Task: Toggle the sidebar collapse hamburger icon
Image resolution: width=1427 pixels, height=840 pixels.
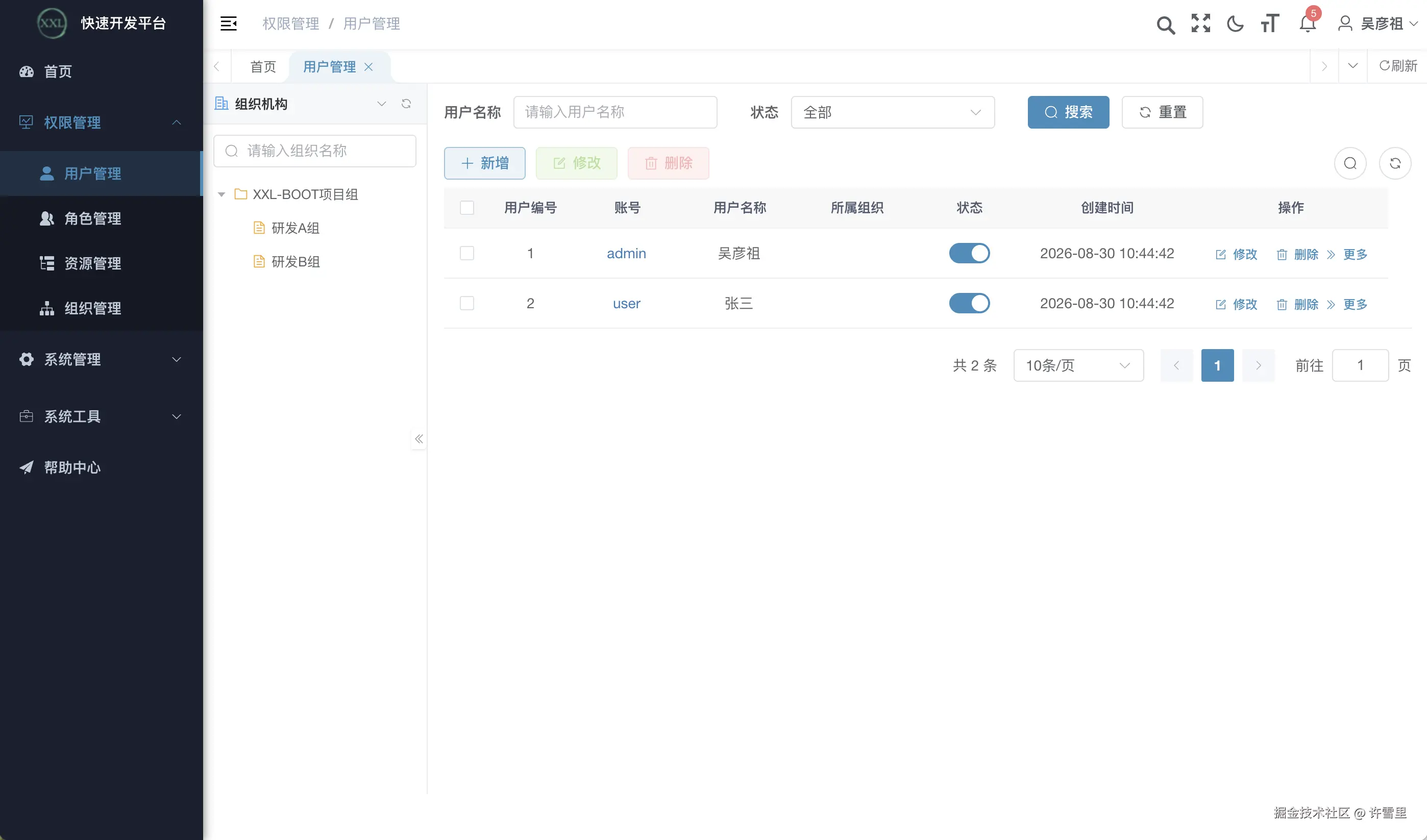Action: (228, 24)
